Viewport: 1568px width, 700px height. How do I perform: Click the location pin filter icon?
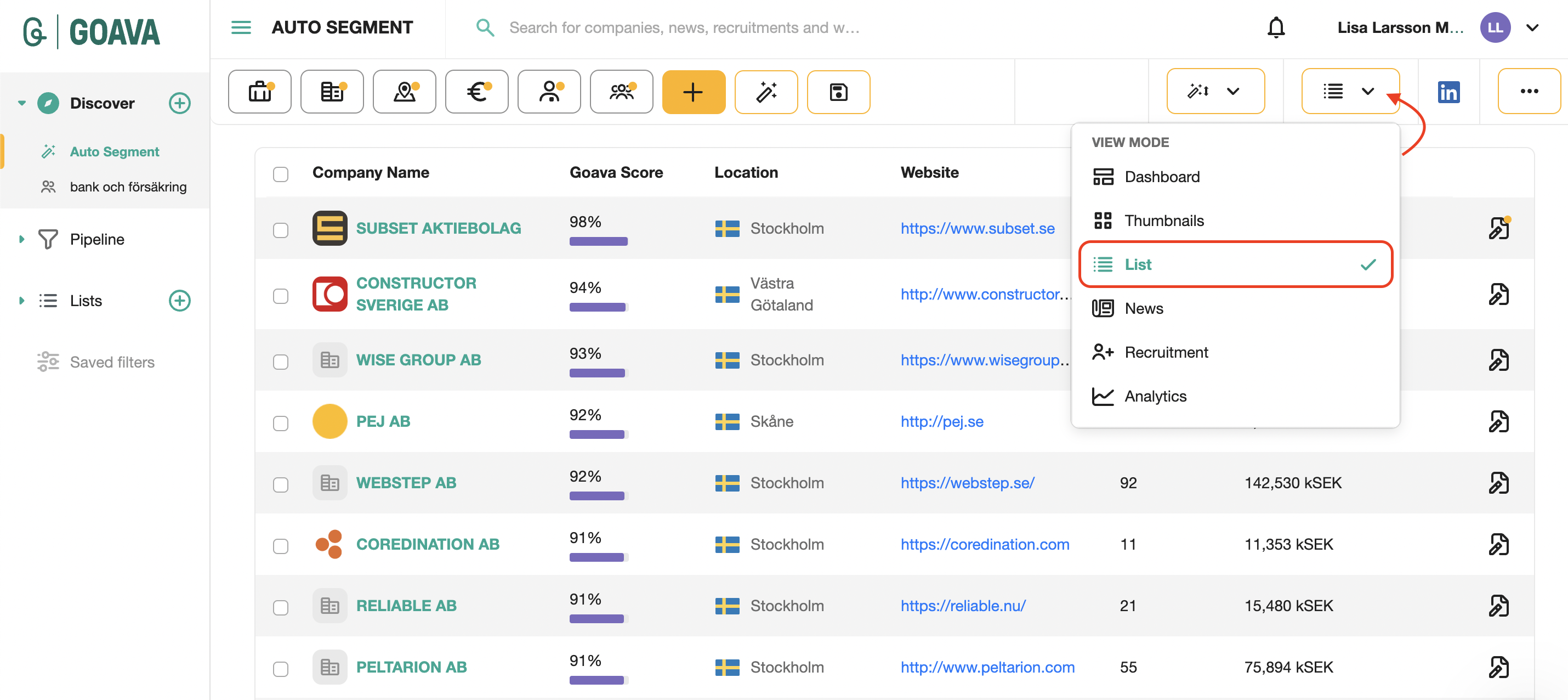coord(404,92)
